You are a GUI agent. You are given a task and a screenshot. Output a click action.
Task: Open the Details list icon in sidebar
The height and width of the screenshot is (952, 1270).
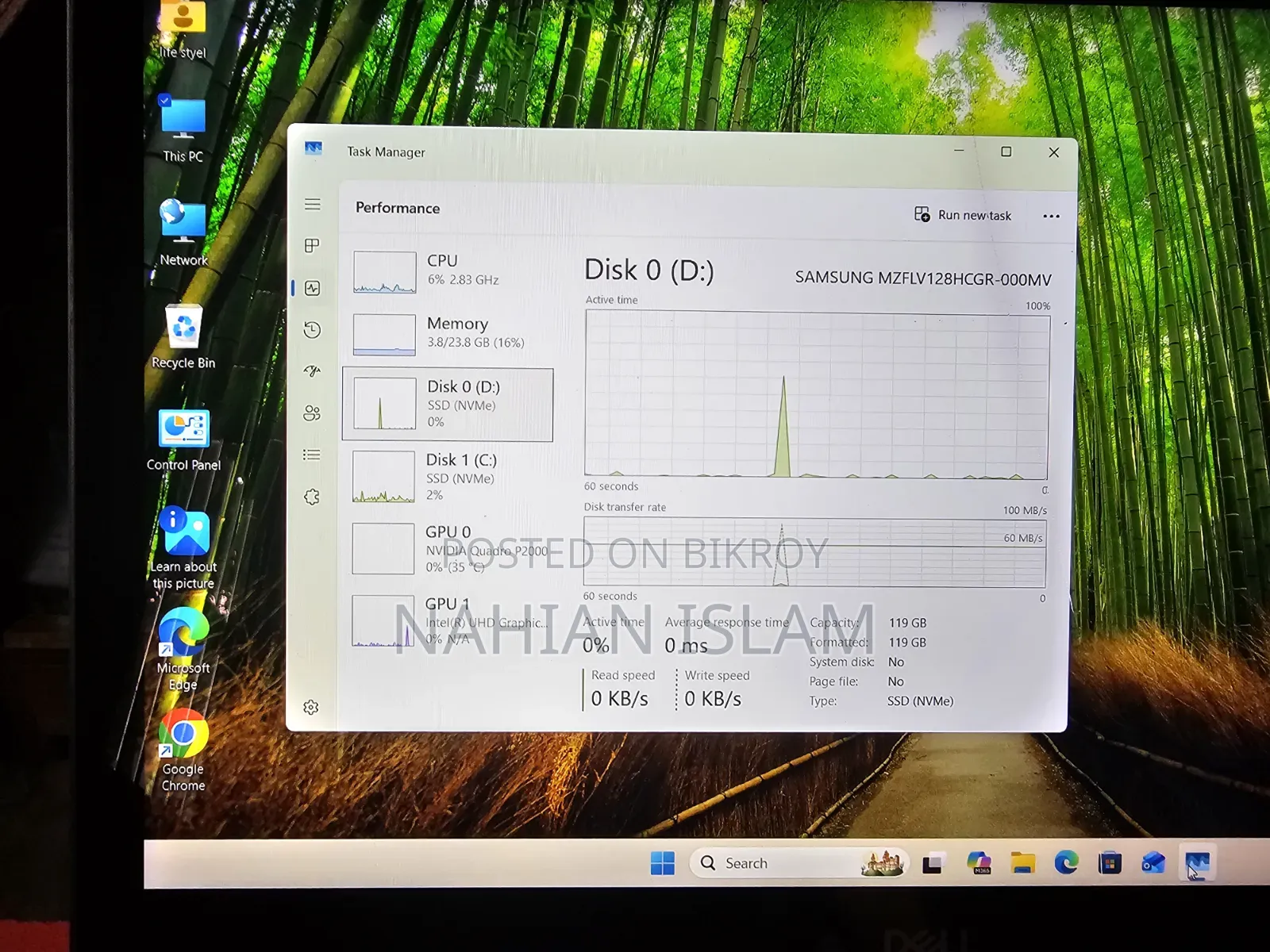[312, 455]
